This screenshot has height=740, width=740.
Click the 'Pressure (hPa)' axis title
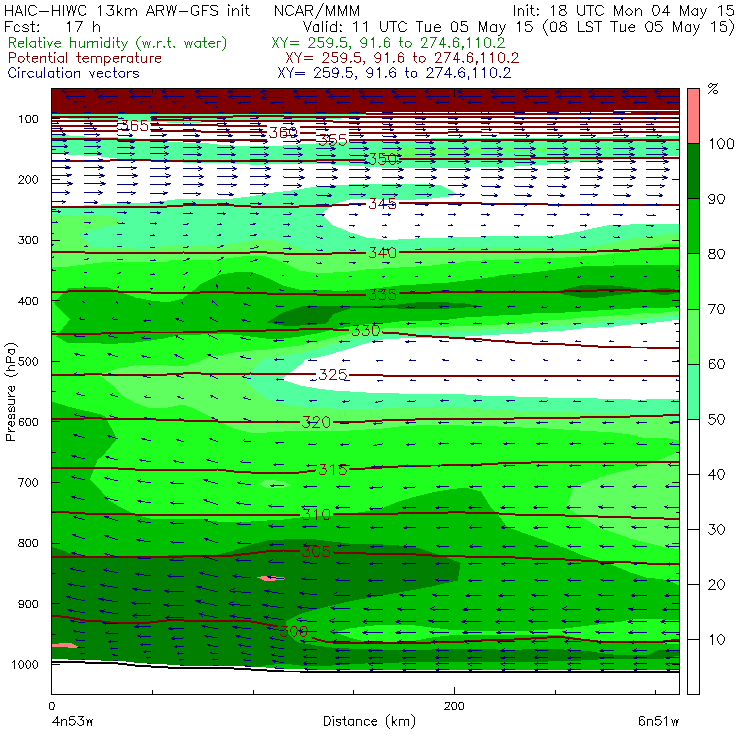pyautogui.click(x=10, y=392)
